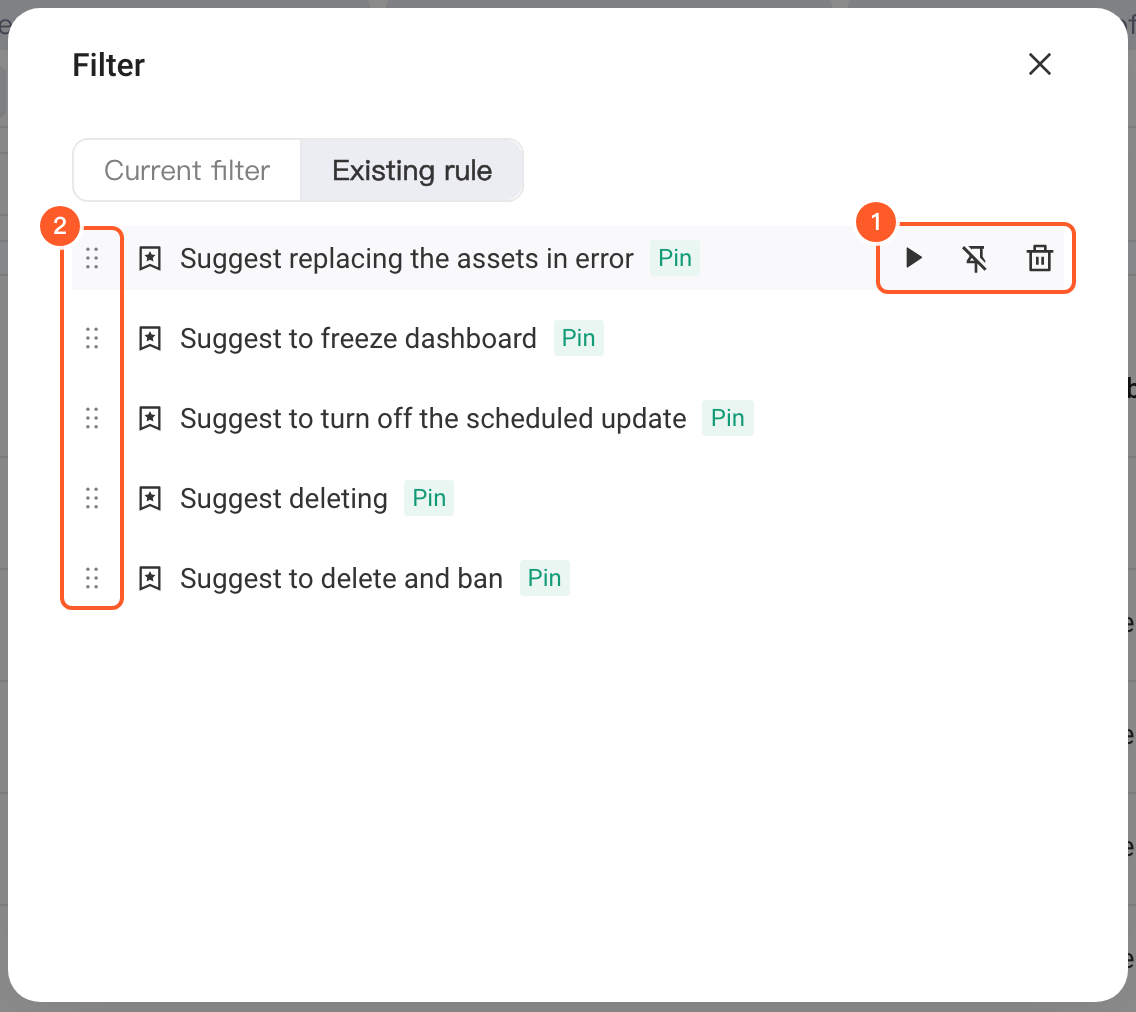Select 'Suggest to delete and ban' rule text
This screenshot has width=1136, height=1012.
(341, 579)
